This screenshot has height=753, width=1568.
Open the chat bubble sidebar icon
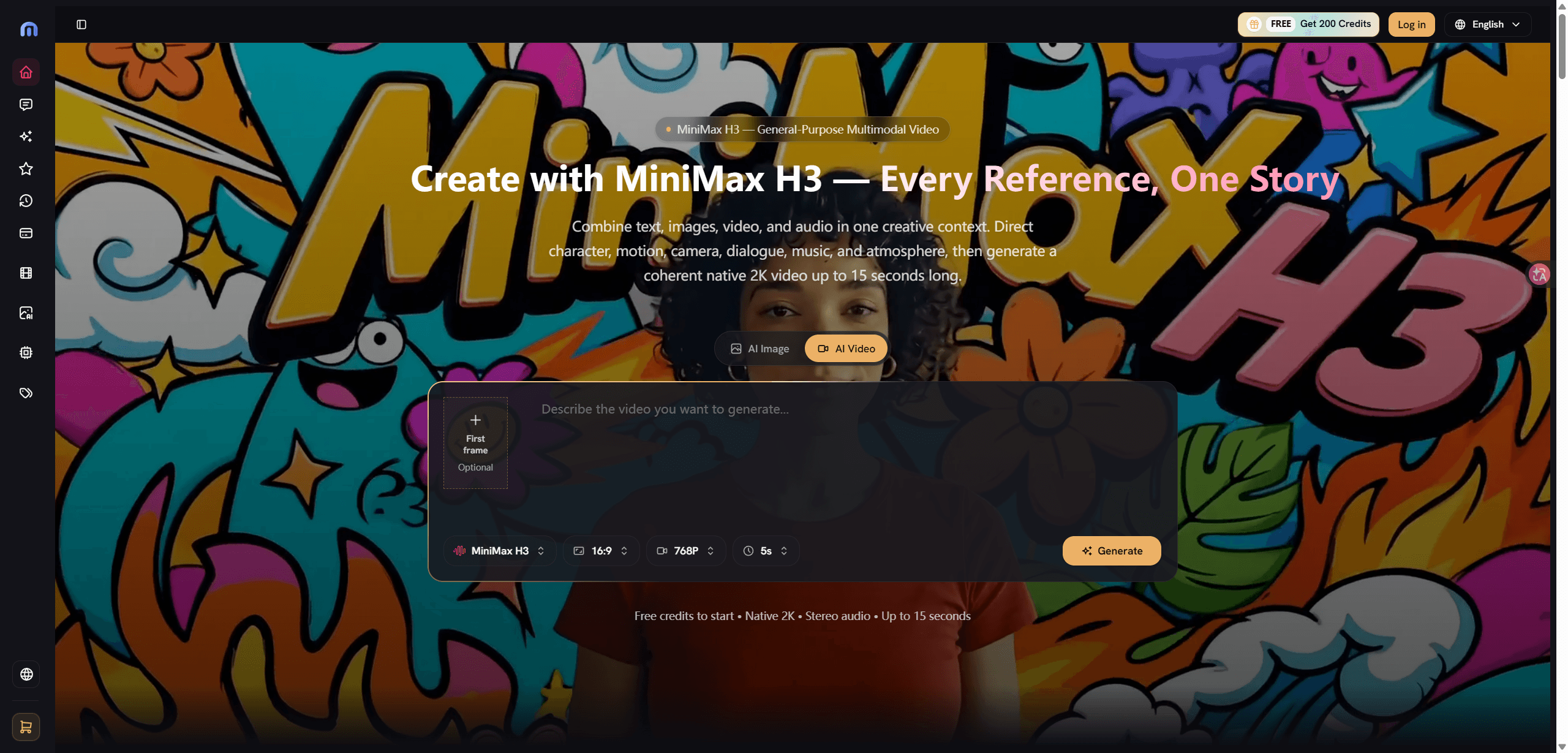[26, 105]
